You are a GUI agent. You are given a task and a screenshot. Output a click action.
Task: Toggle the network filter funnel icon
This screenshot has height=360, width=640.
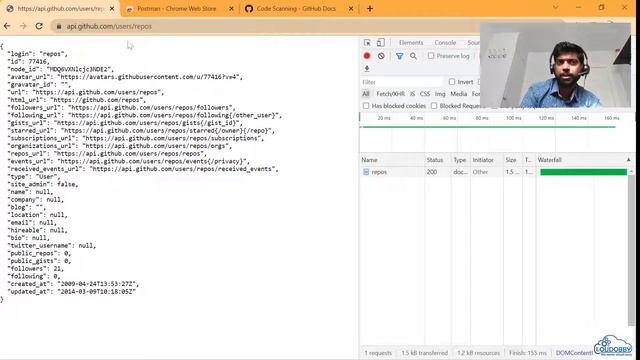tap(400, 56)
